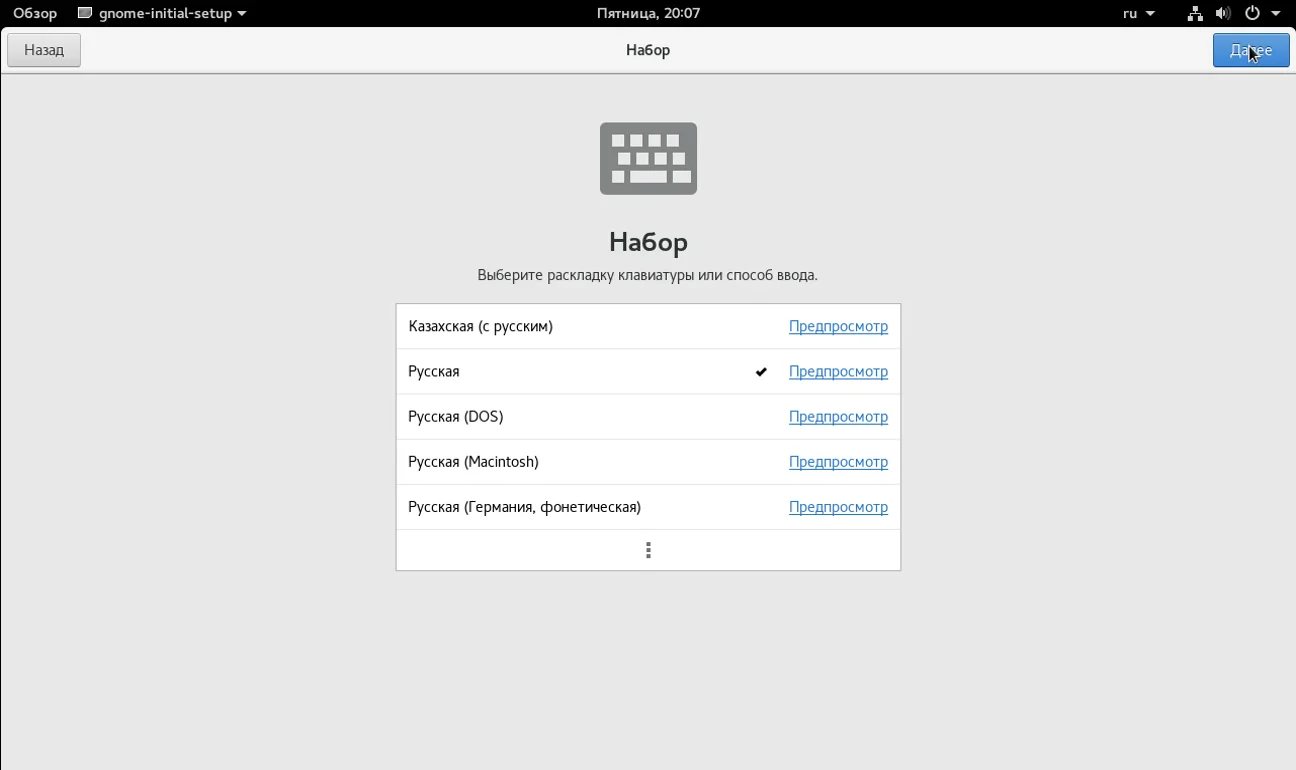Open Предпросмотр for Русская (DOS)
The height and width of the screenshot is (770, 1296).
(x=838, y=416)
